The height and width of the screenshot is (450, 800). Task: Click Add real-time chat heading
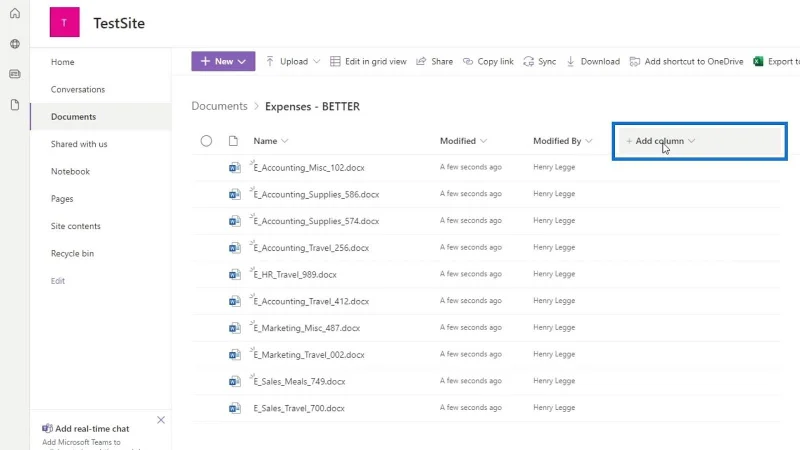pyautogui.click(x=92, y=429)
